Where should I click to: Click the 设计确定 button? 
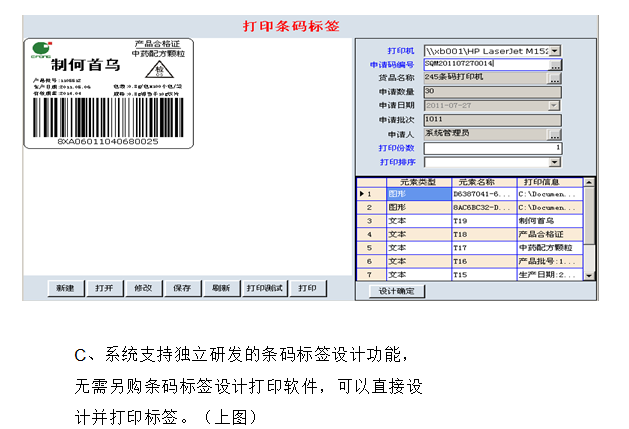(396, 291)
